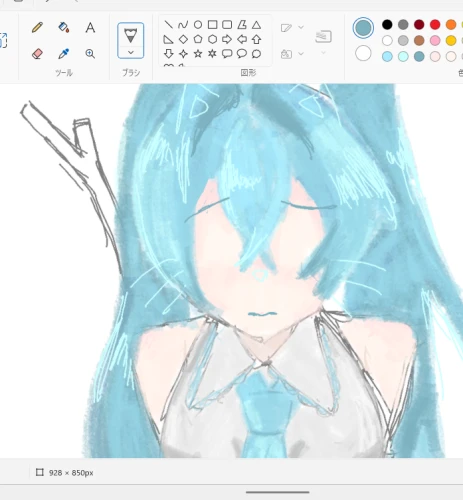Viewport: 463px width, 500px height.
Task: Choose the Four-point star shape
Action: point(183,54)
